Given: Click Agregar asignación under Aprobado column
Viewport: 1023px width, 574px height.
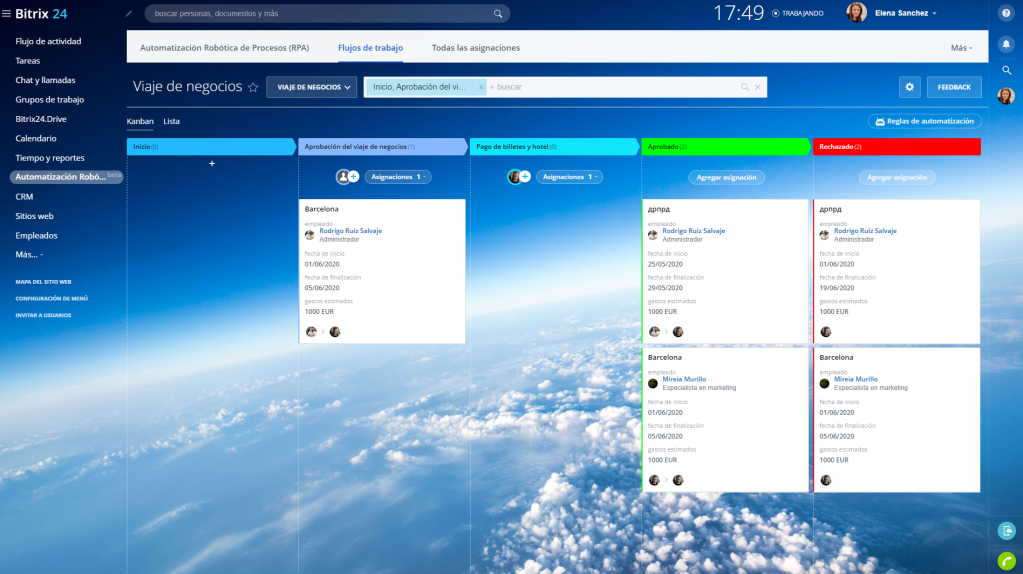Looking at the screenshot, I should click(727, 177).
